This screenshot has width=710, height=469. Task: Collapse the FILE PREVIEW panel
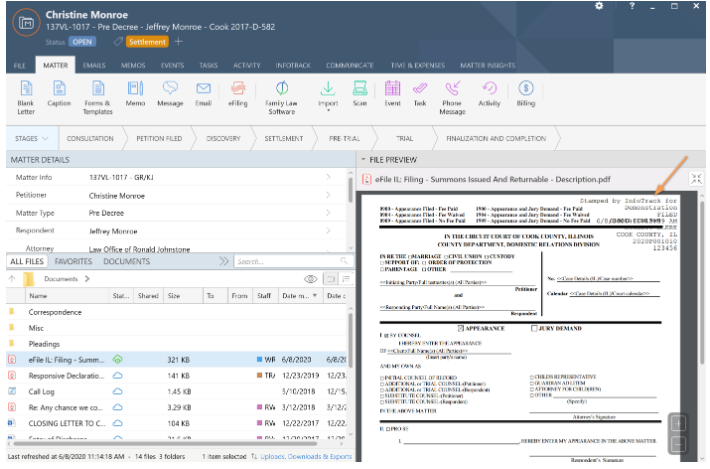[363, 159]
